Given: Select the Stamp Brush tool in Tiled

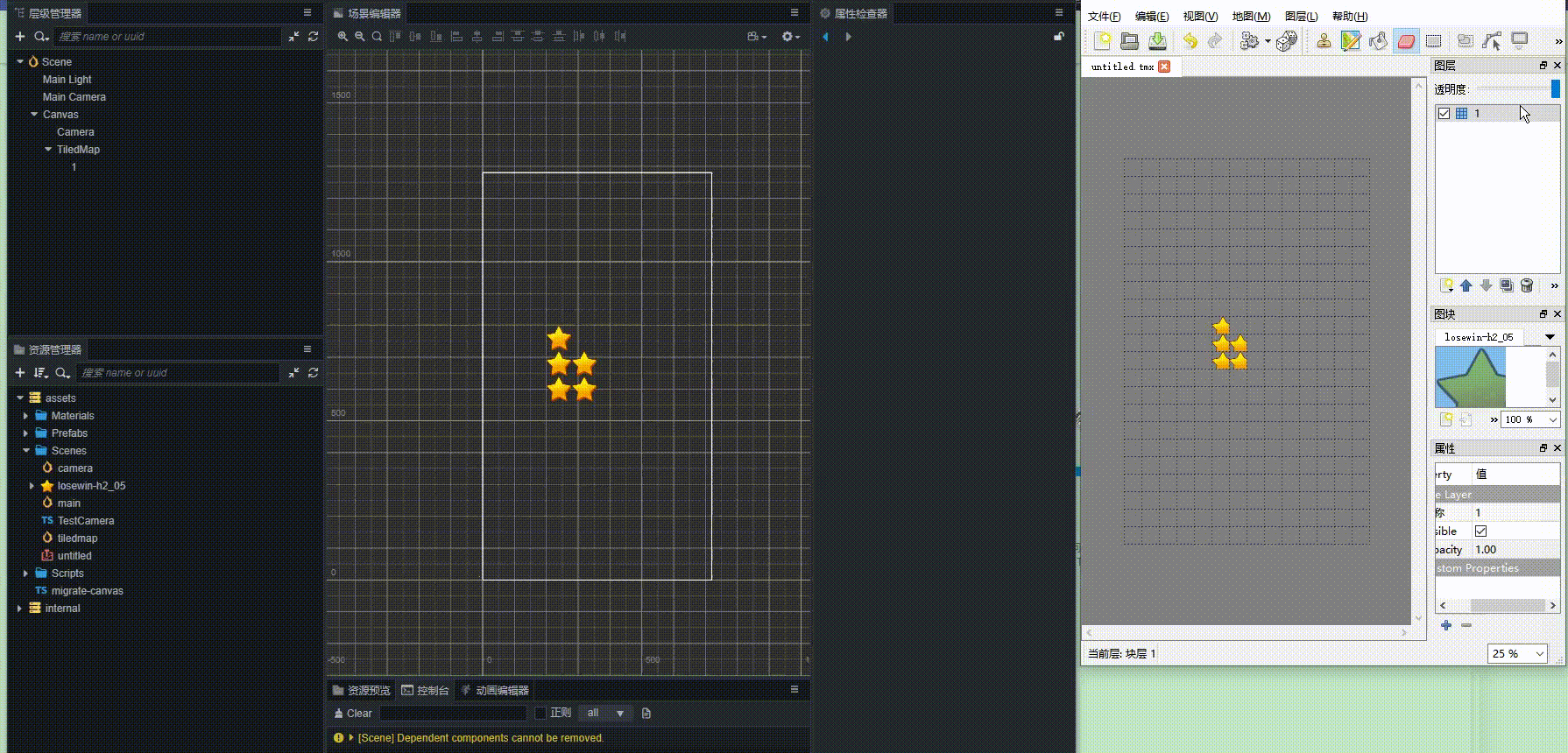Looking at the screenshot, I should [1324, 40].
